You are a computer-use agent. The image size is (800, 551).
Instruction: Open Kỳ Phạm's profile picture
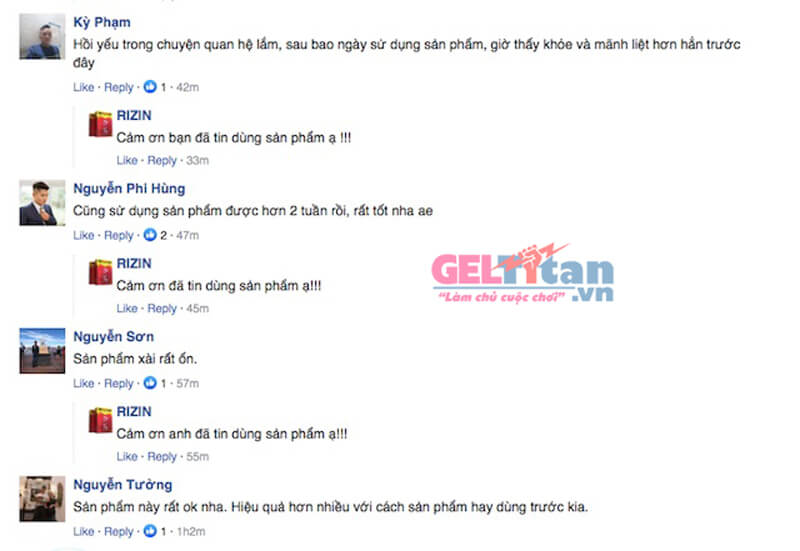[42, 37]
